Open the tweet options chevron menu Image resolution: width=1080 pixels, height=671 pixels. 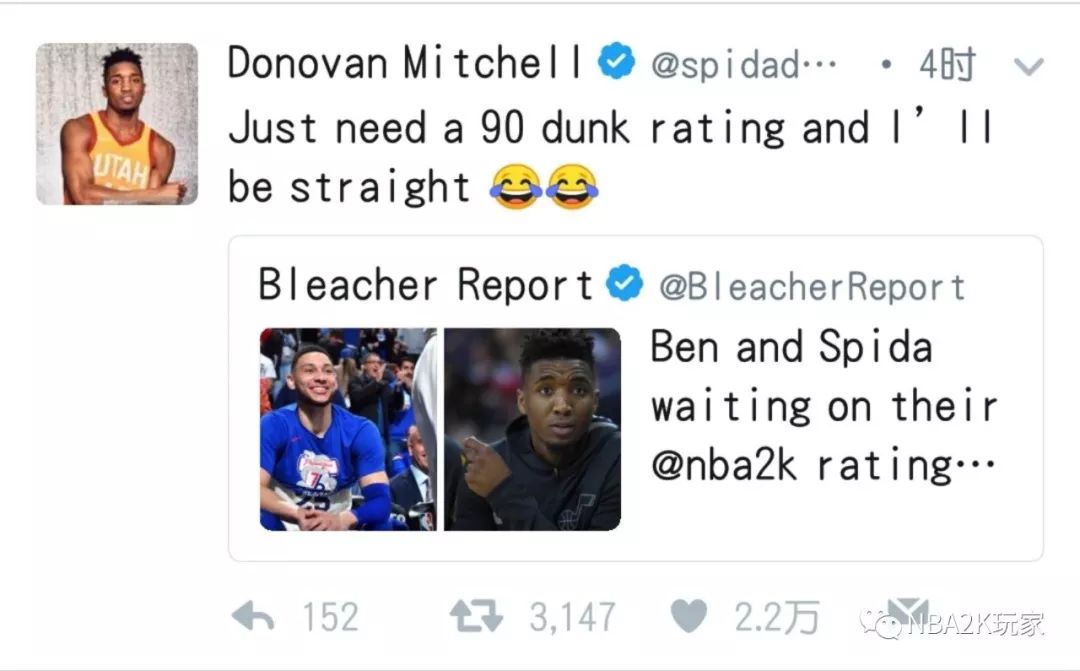point(1028,67)
